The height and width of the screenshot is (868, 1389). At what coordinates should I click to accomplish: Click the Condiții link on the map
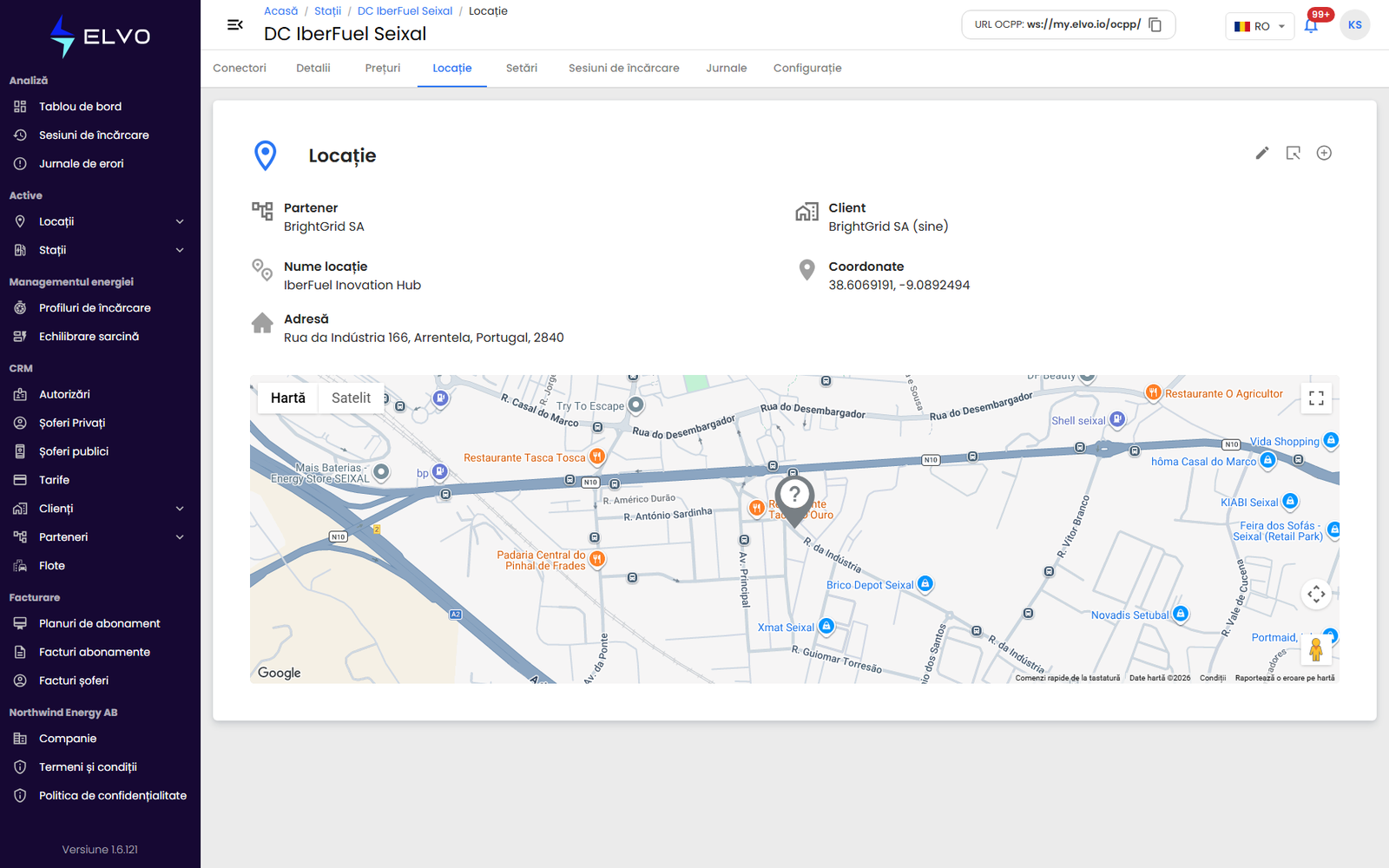[1213, 678]
